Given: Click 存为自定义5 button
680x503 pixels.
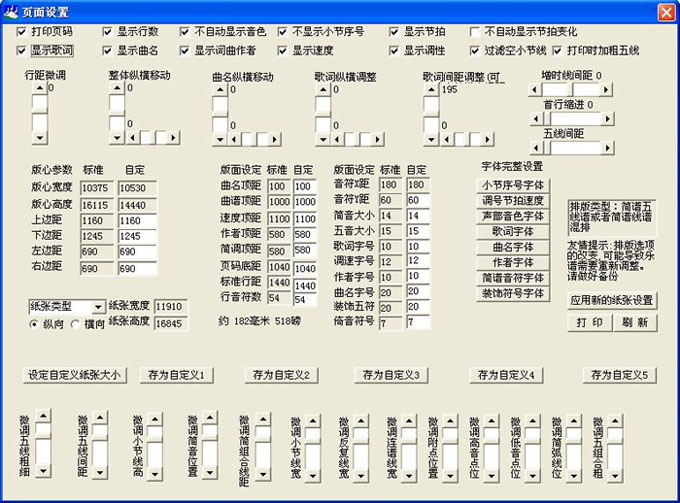Looking at the screenshot, I should 620,375.
